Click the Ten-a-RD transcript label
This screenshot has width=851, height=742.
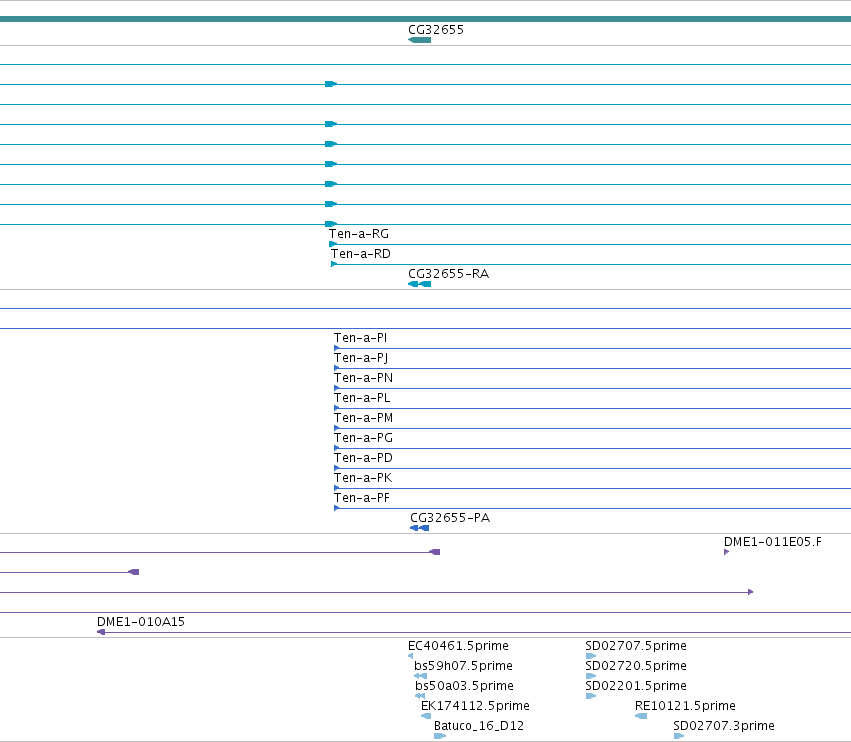coord(361,254)
